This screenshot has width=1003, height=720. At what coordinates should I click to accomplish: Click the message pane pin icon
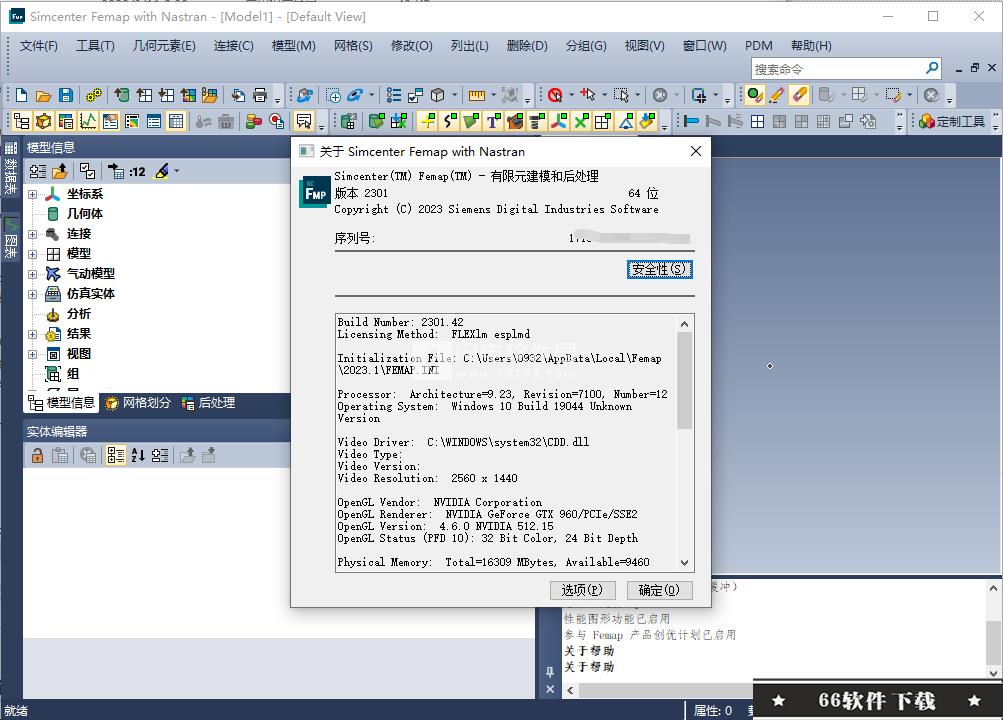550,672
